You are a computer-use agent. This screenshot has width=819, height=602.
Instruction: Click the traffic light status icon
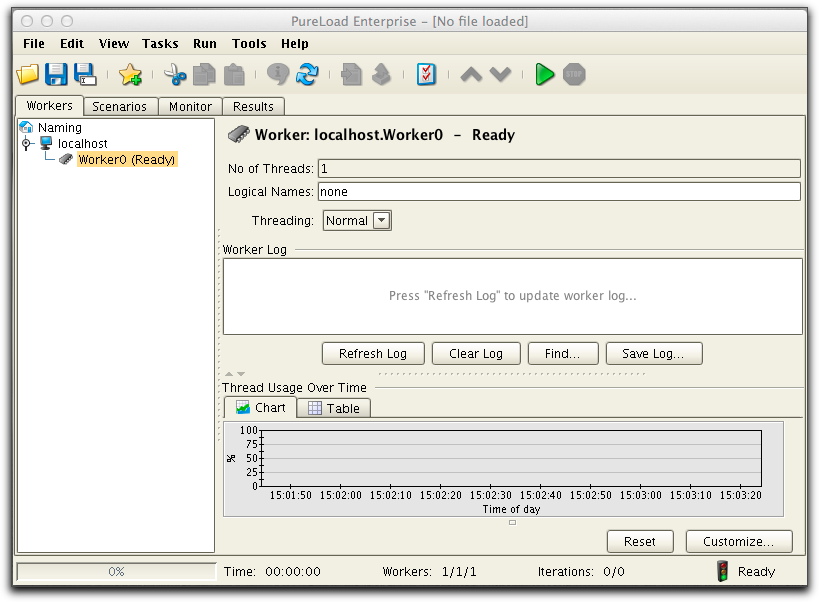[722, 571]
